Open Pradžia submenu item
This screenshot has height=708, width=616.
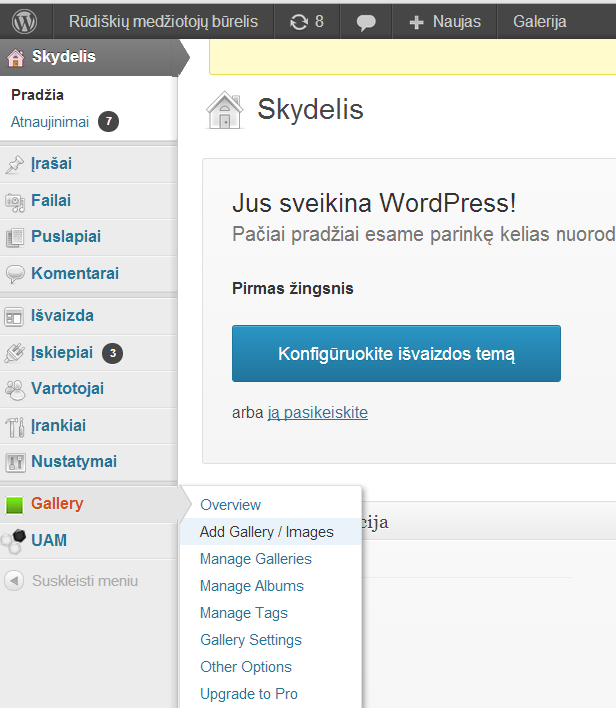coord(37,95)
